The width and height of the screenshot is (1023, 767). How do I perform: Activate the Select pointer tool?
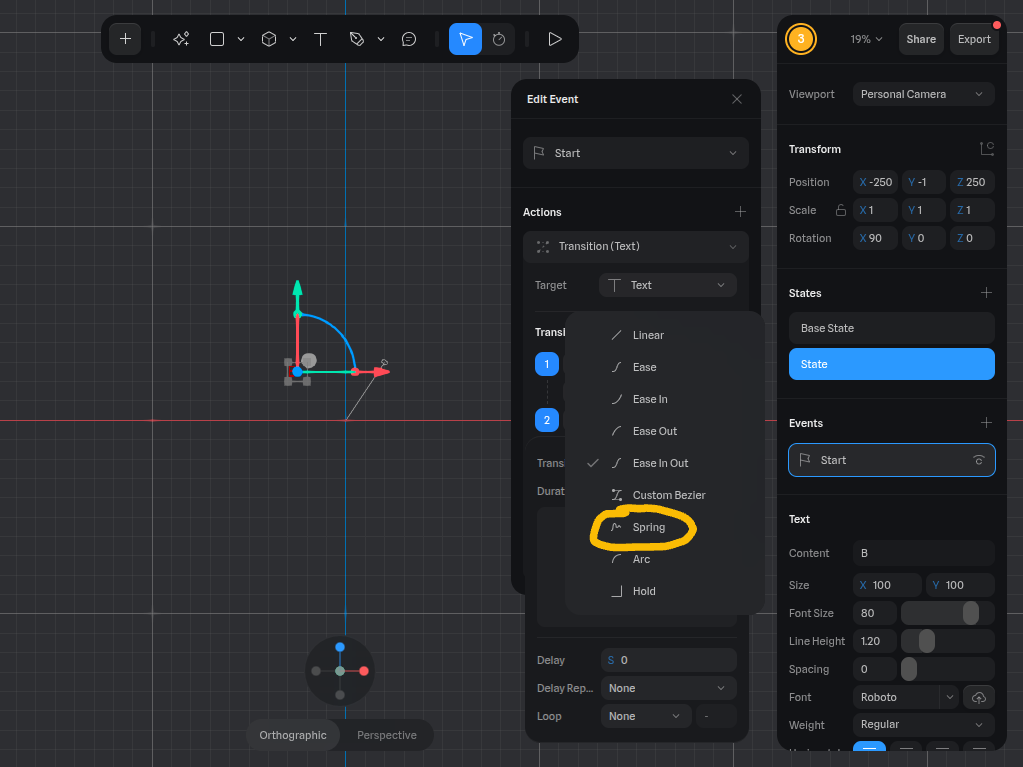pyautogui.click(x=465, y=39)
